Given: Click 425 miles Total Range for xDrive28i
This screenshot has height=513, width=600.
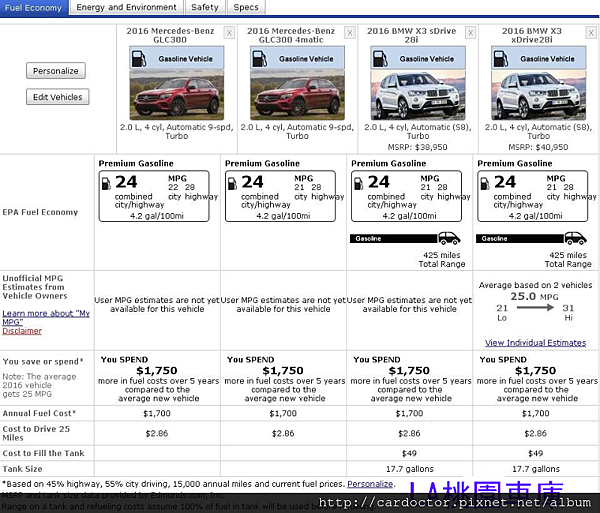Looking at the screenshot, I should 568,259.
